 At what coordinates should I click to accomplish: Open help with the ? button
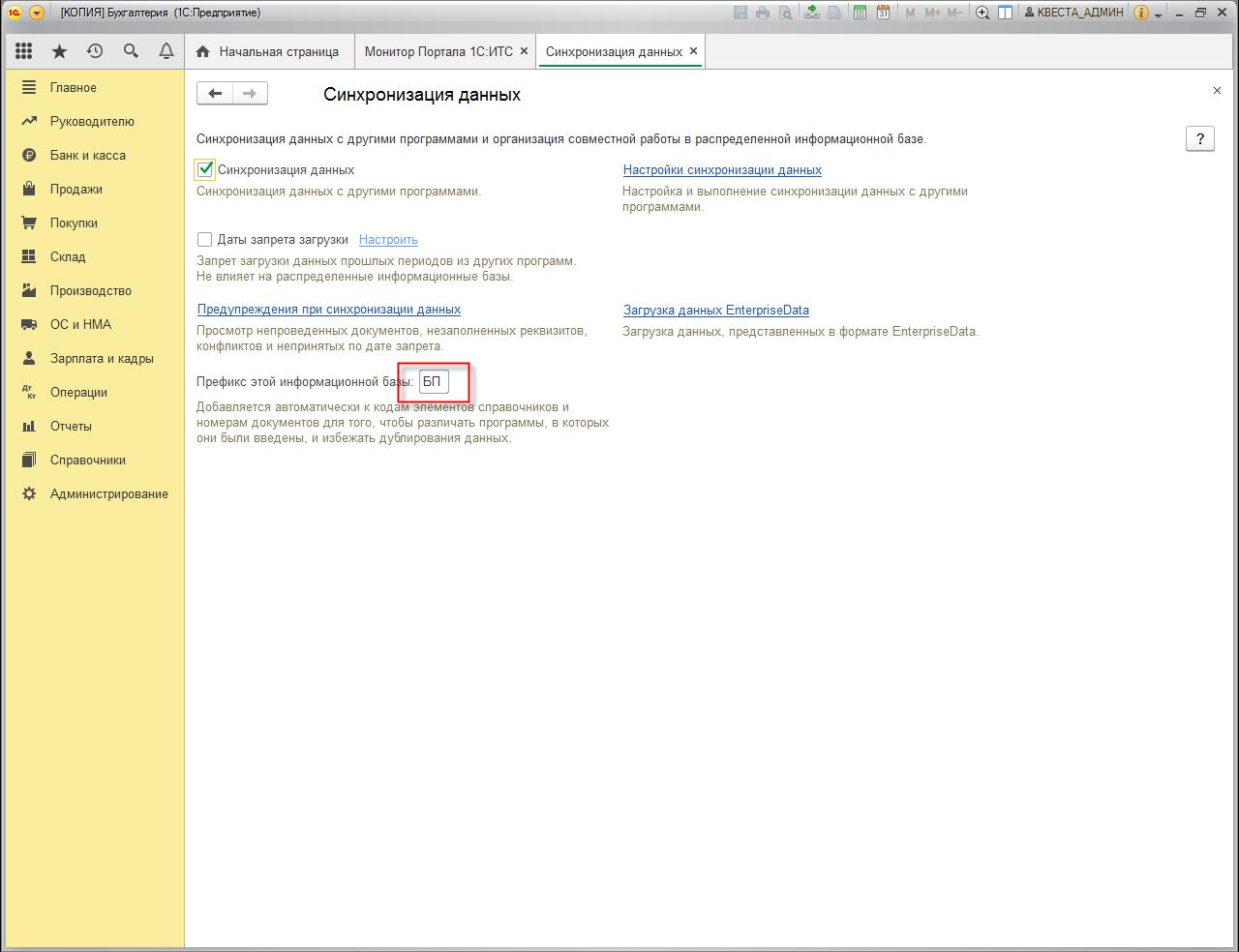click(x=1199, y=138)
